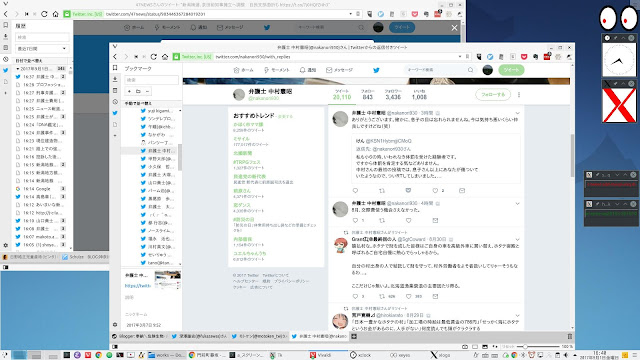Toggle the panel in front window status bar
640x360 pixels.
tap(115, 347)
